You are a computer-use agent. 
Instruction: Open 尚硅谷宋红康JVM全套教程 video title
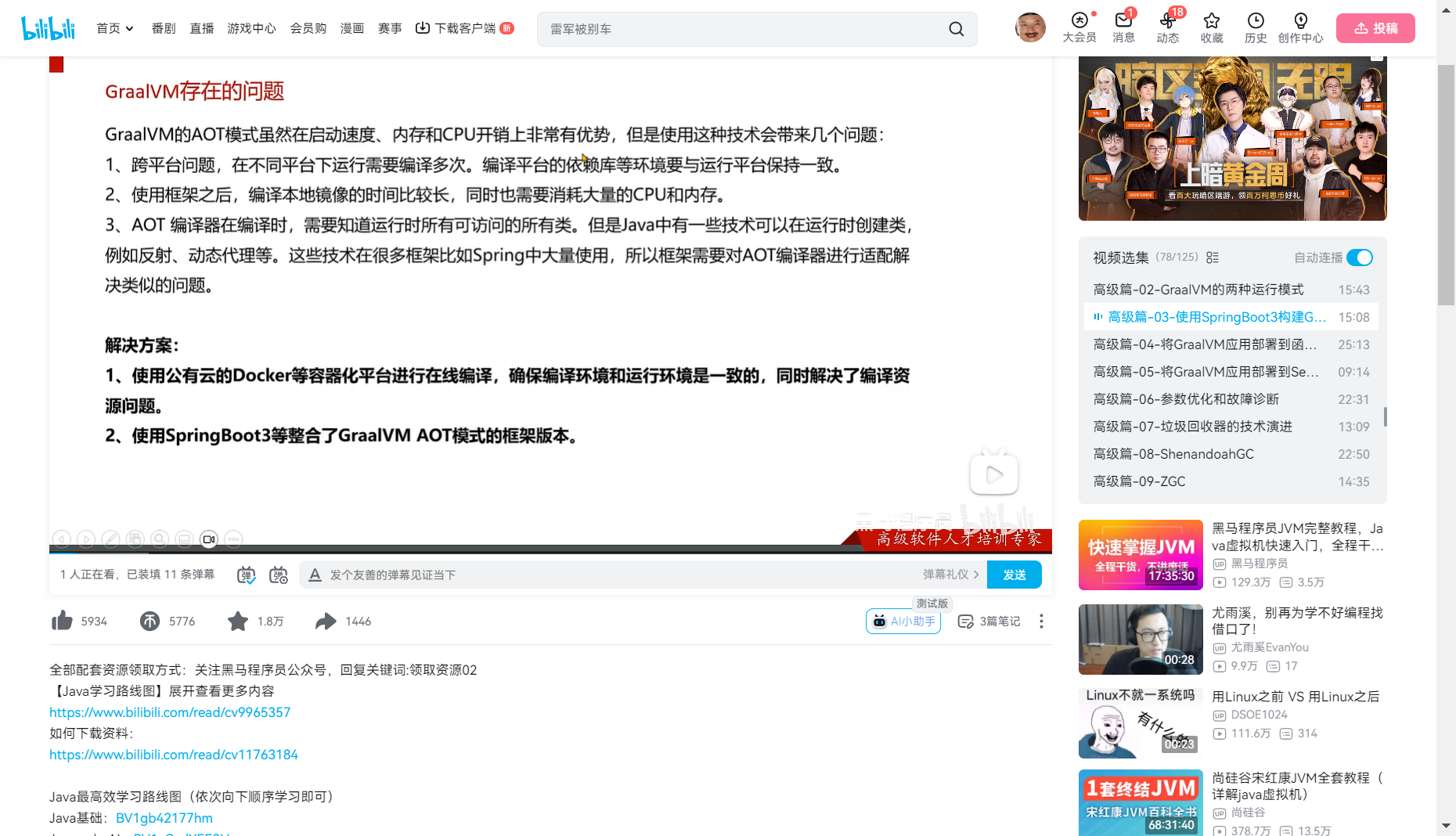(x=1298, y=786)
